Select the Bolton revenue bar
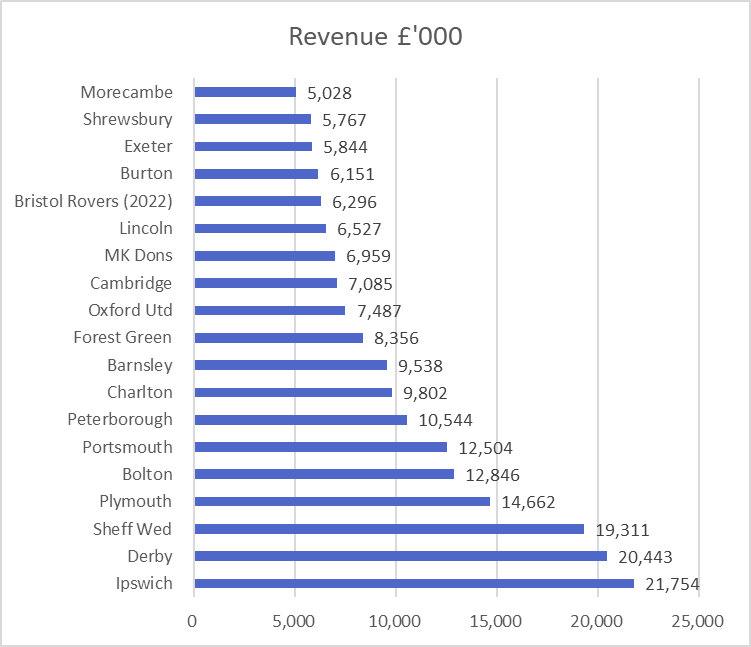 (323, 474)
